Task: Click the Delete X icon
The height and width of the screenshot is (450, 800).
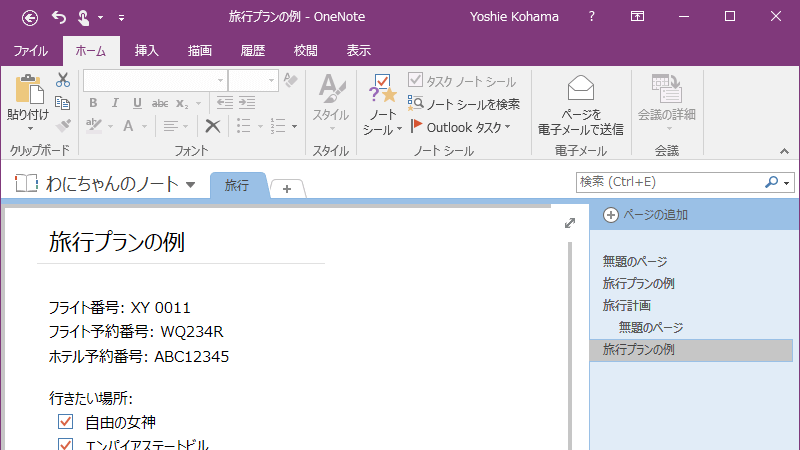Action: click(212, 126)
